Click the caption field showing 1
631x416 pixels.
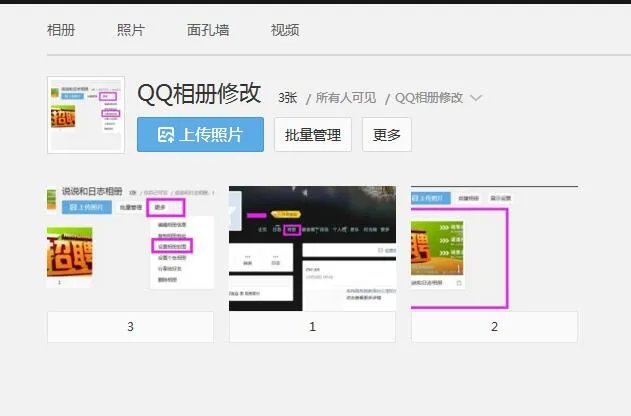pos(312,327)
